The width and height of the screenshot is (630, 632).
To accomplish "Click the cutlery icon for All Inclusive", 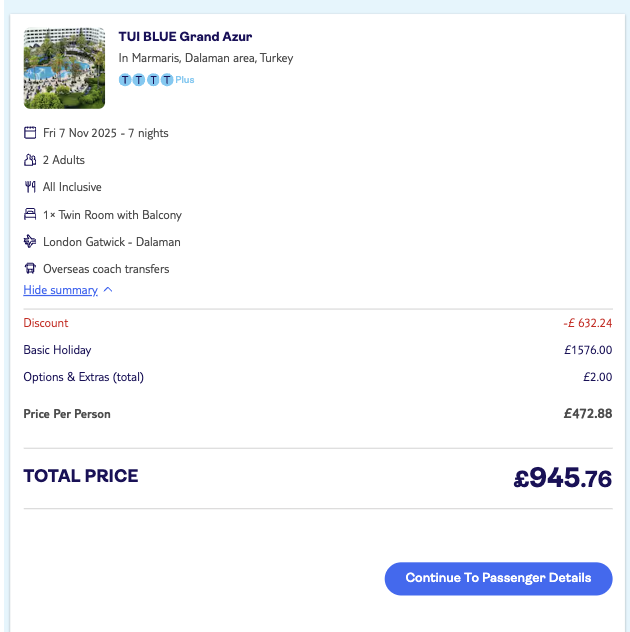I will coord(30,187).
